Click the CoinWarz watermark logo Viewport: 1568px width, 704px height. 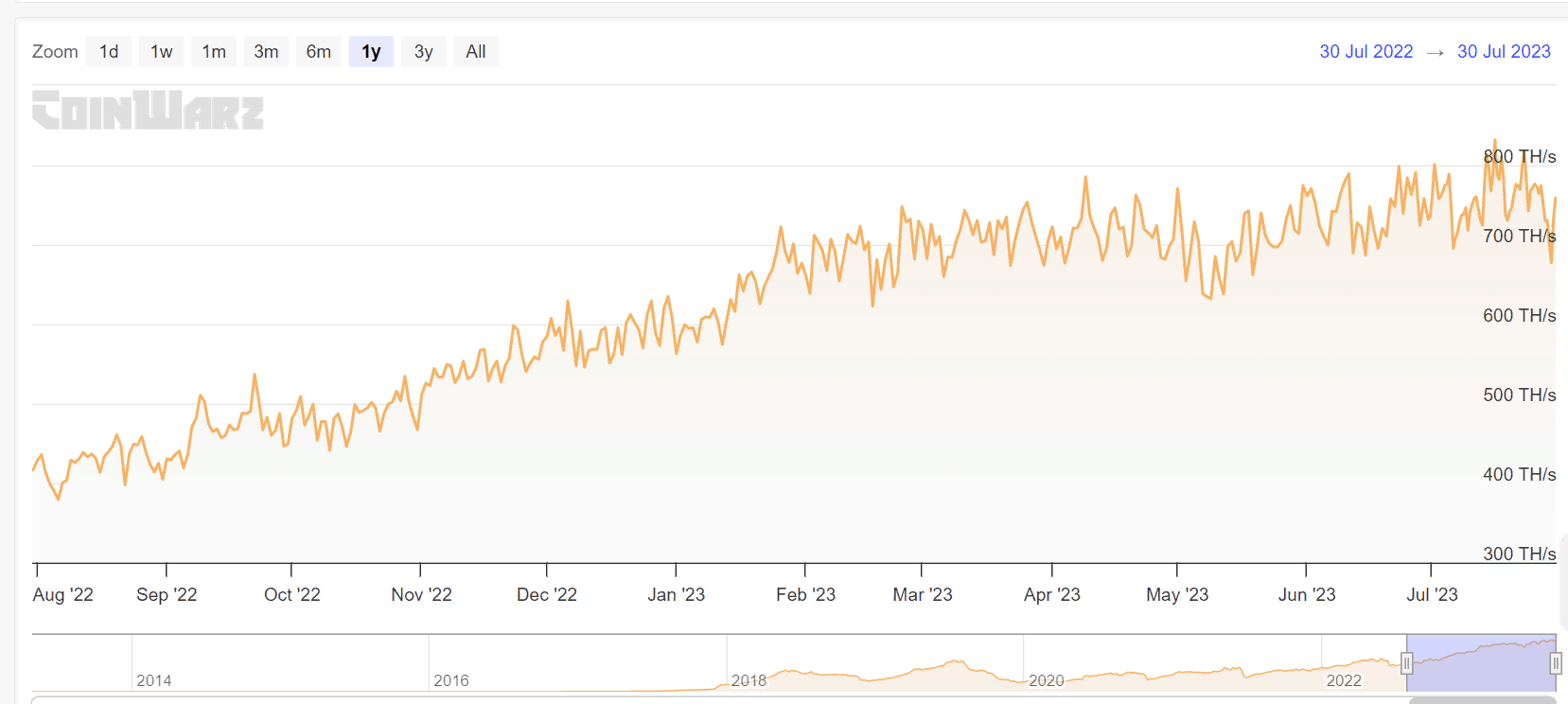click(x=148, y=110)
